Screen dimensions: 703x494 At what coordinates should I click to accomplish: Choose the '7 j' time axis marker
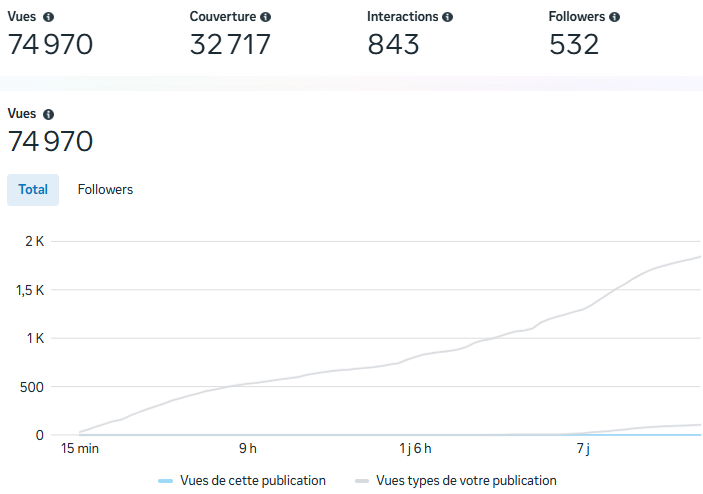point(582,448)
